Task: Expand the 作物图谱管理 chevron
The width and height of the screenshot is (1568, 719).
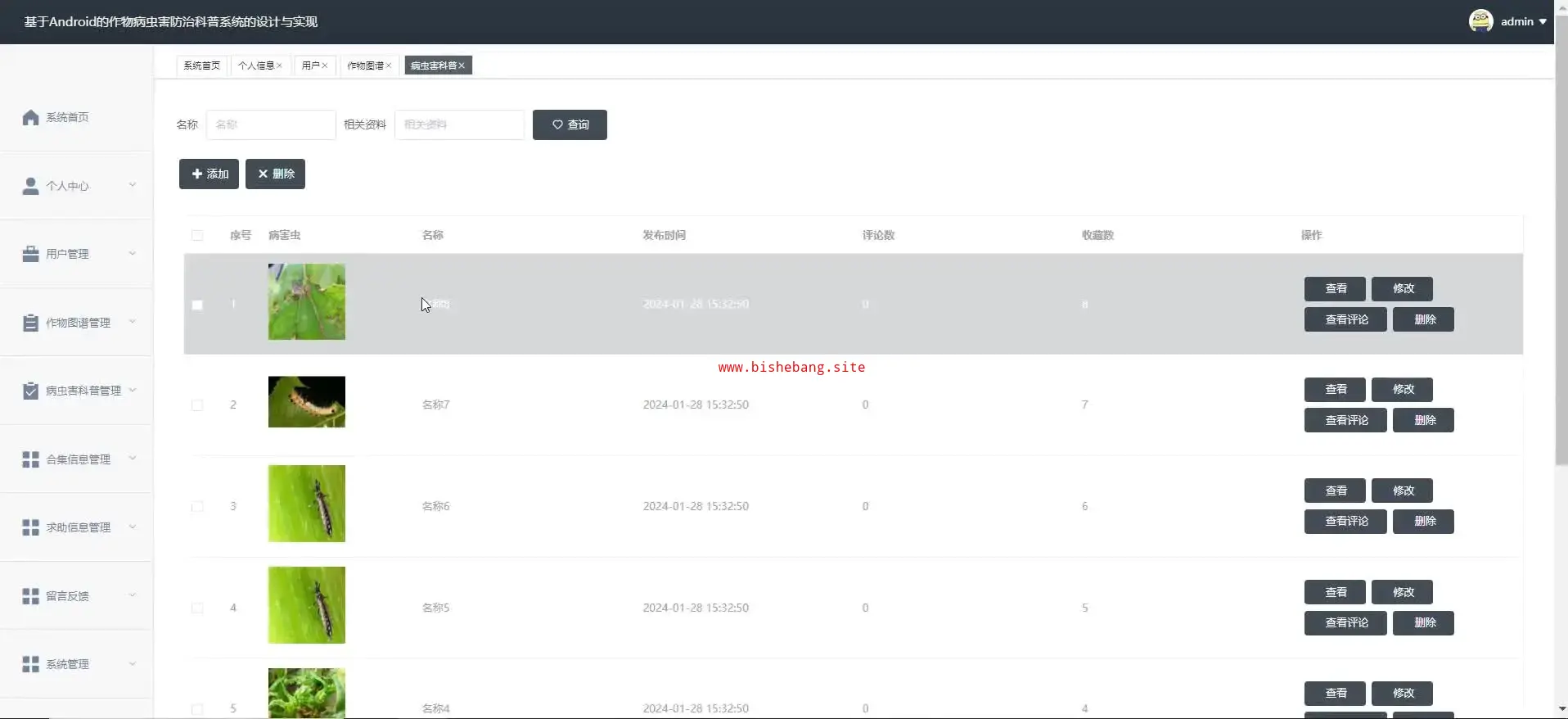Action: (x=133, y=322)
